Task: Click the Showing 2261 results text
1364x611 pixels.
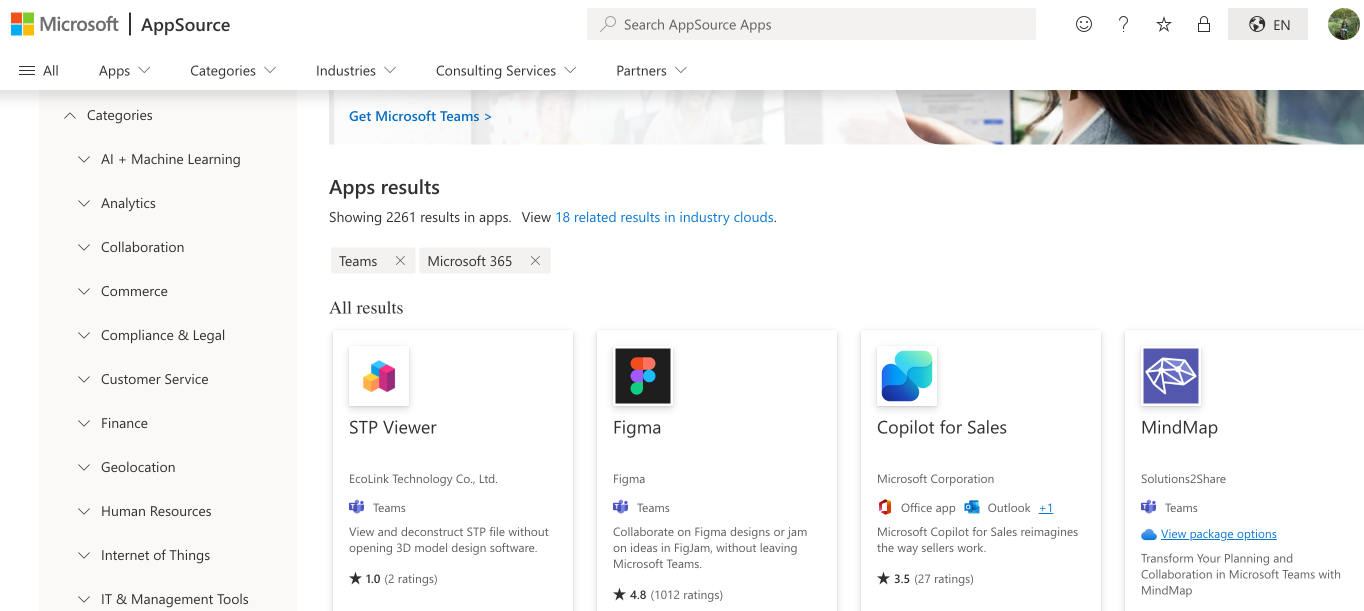Action: click(x=420, y=217)
